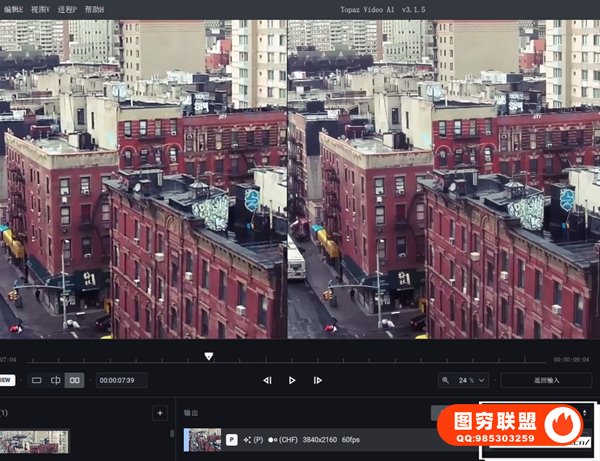The image size is (600, 461).
Task: Select the output video thumbnail
Action: tap(203, 439)
